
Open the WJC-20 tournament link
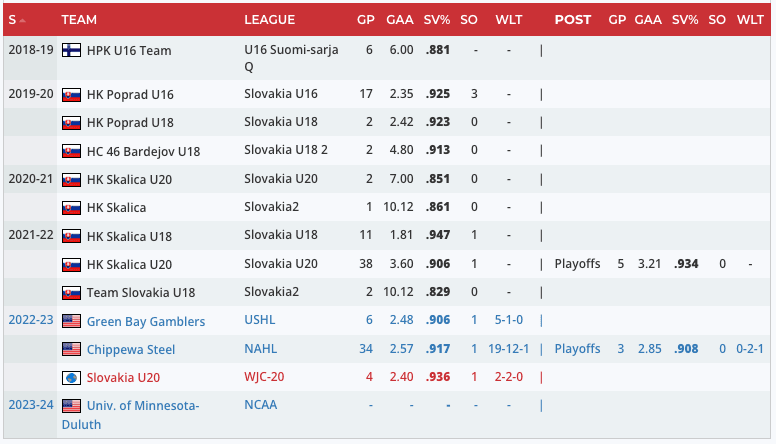[265, 377]
